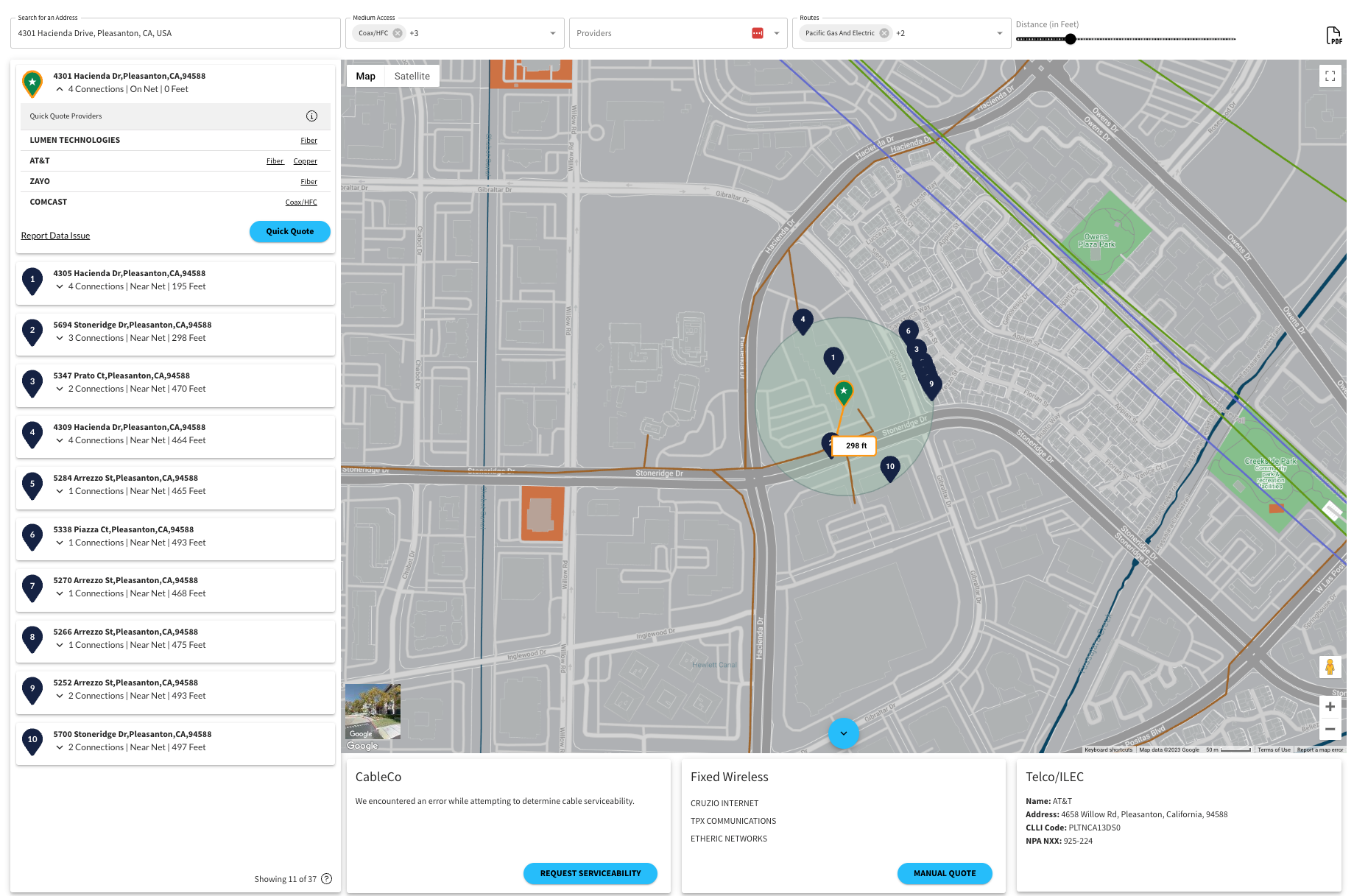
Task: Open the Medium Access dropdown
Action: point(553,33)
